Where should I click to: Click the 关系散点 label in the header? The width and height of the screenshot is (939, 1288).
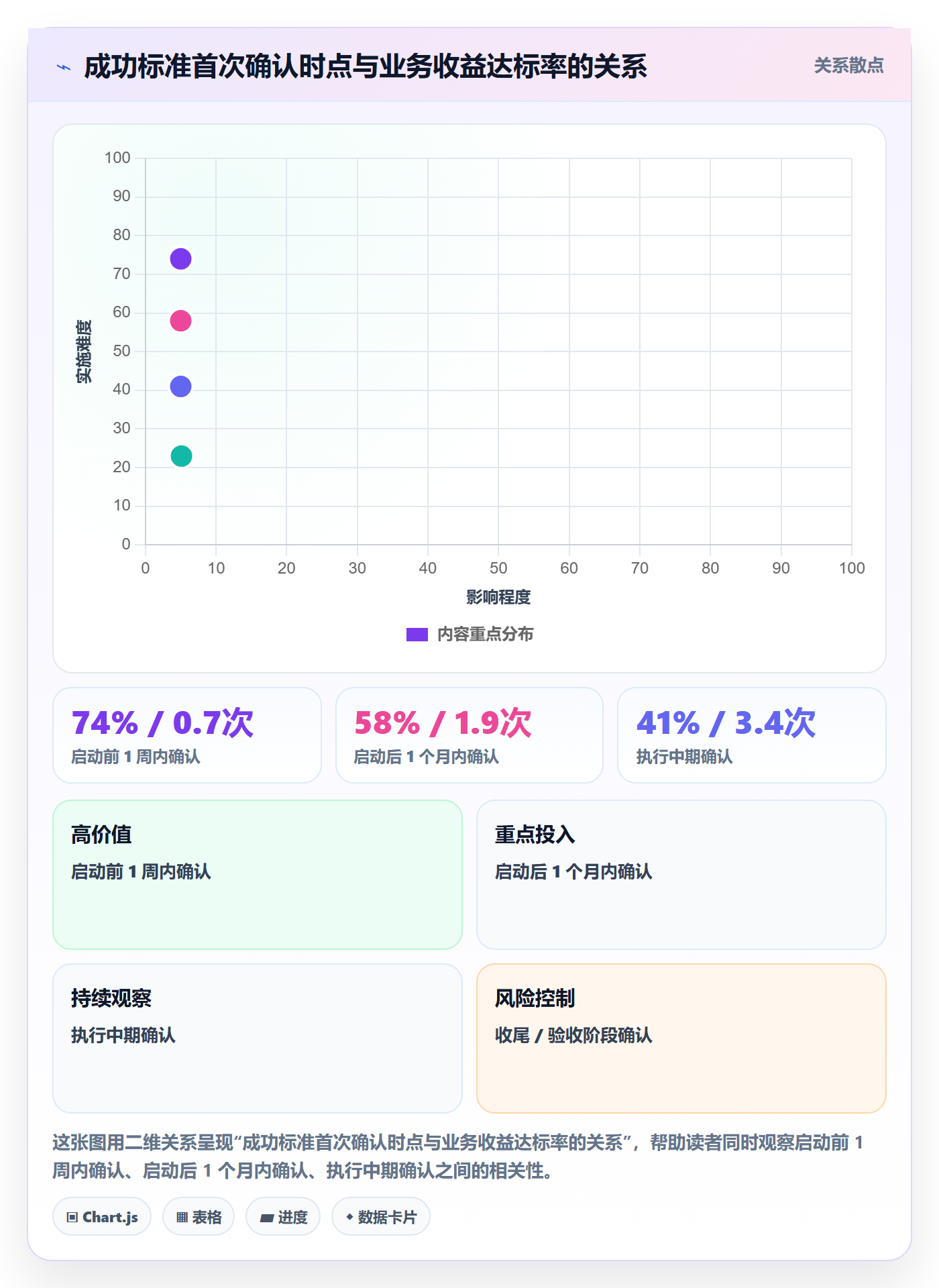(848, 66)
